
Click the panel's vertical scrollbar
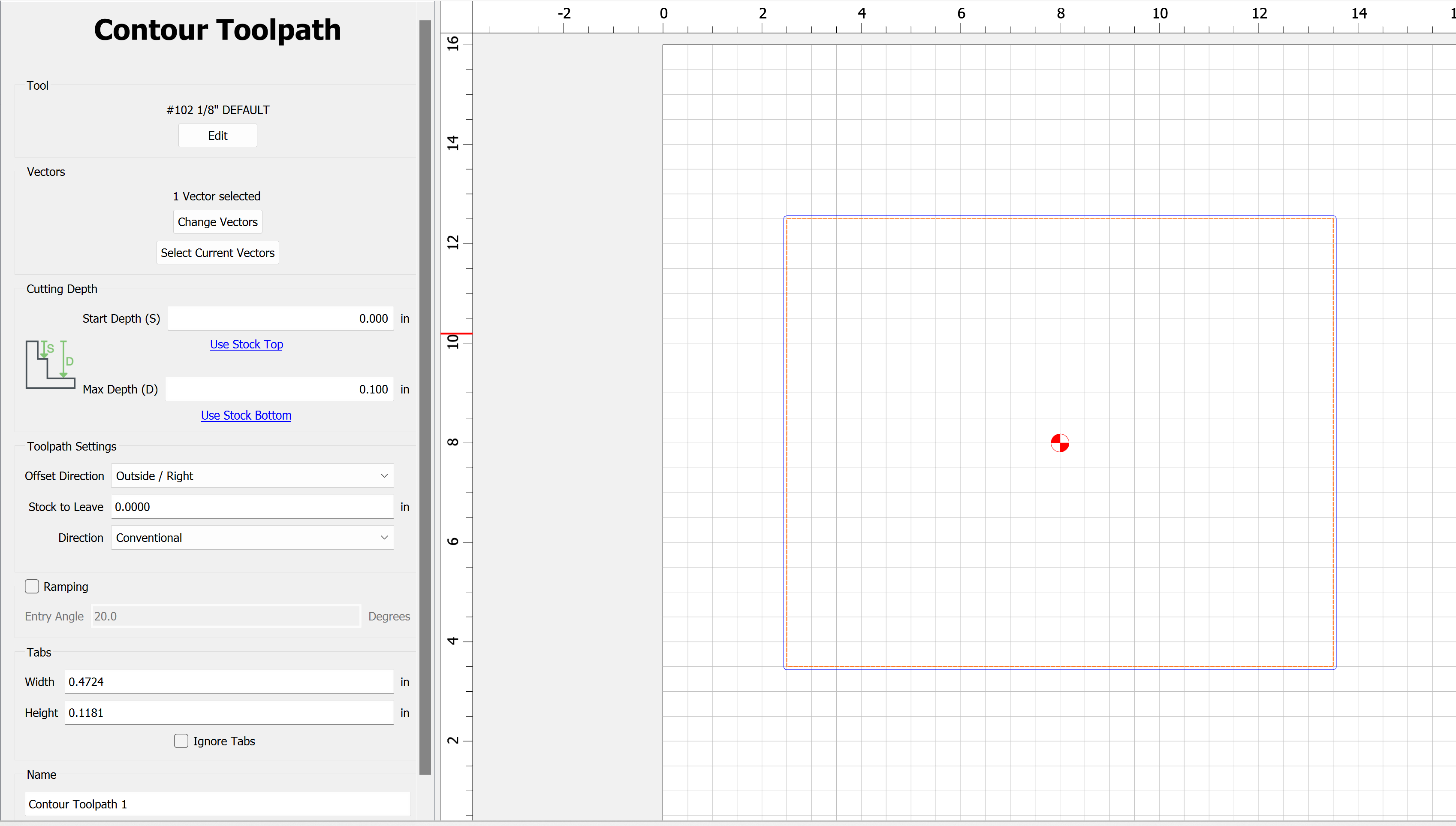[x=425, y=397]
